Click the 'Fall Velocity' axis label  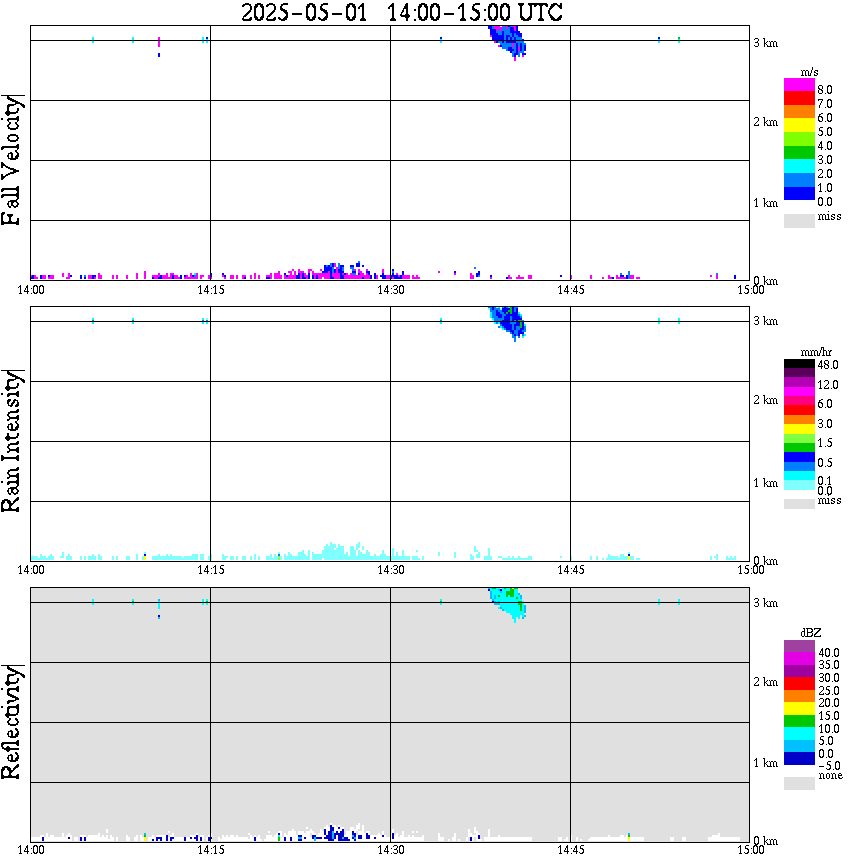click(11, 160)
